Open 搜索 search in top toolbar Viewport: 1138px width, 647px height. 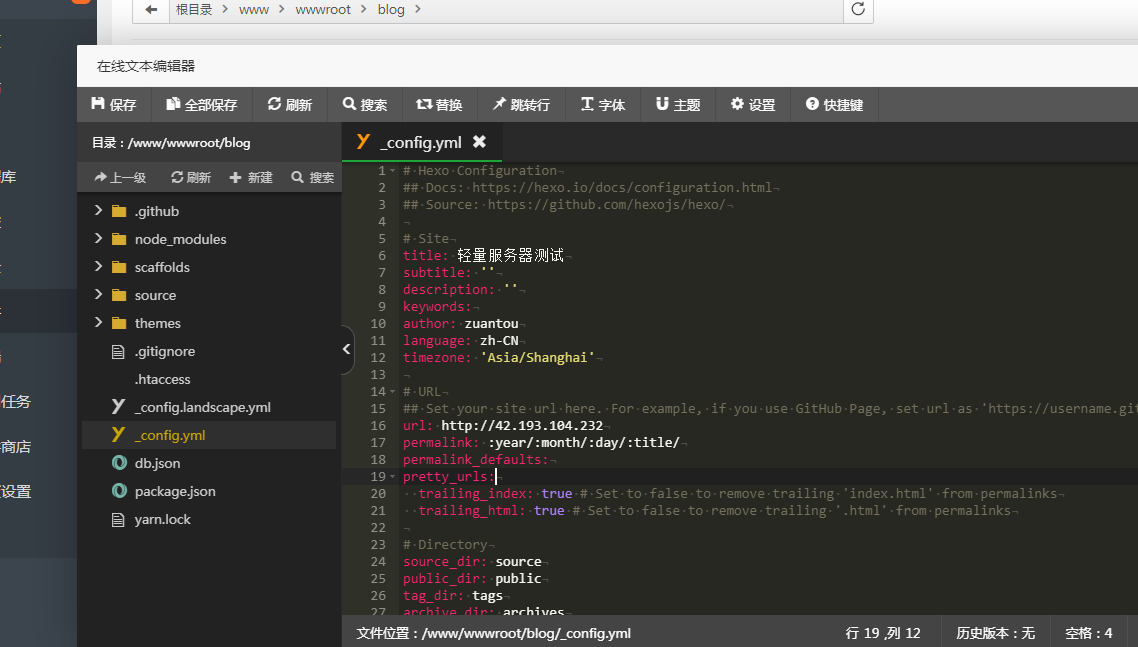tap(365, 105)
